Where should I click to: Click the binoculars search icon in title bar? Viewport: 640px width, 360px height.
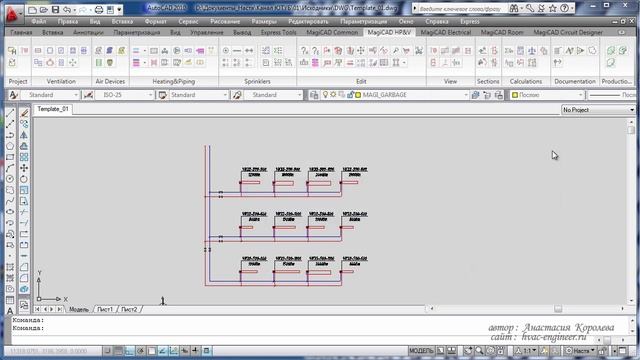coord(514,8)
